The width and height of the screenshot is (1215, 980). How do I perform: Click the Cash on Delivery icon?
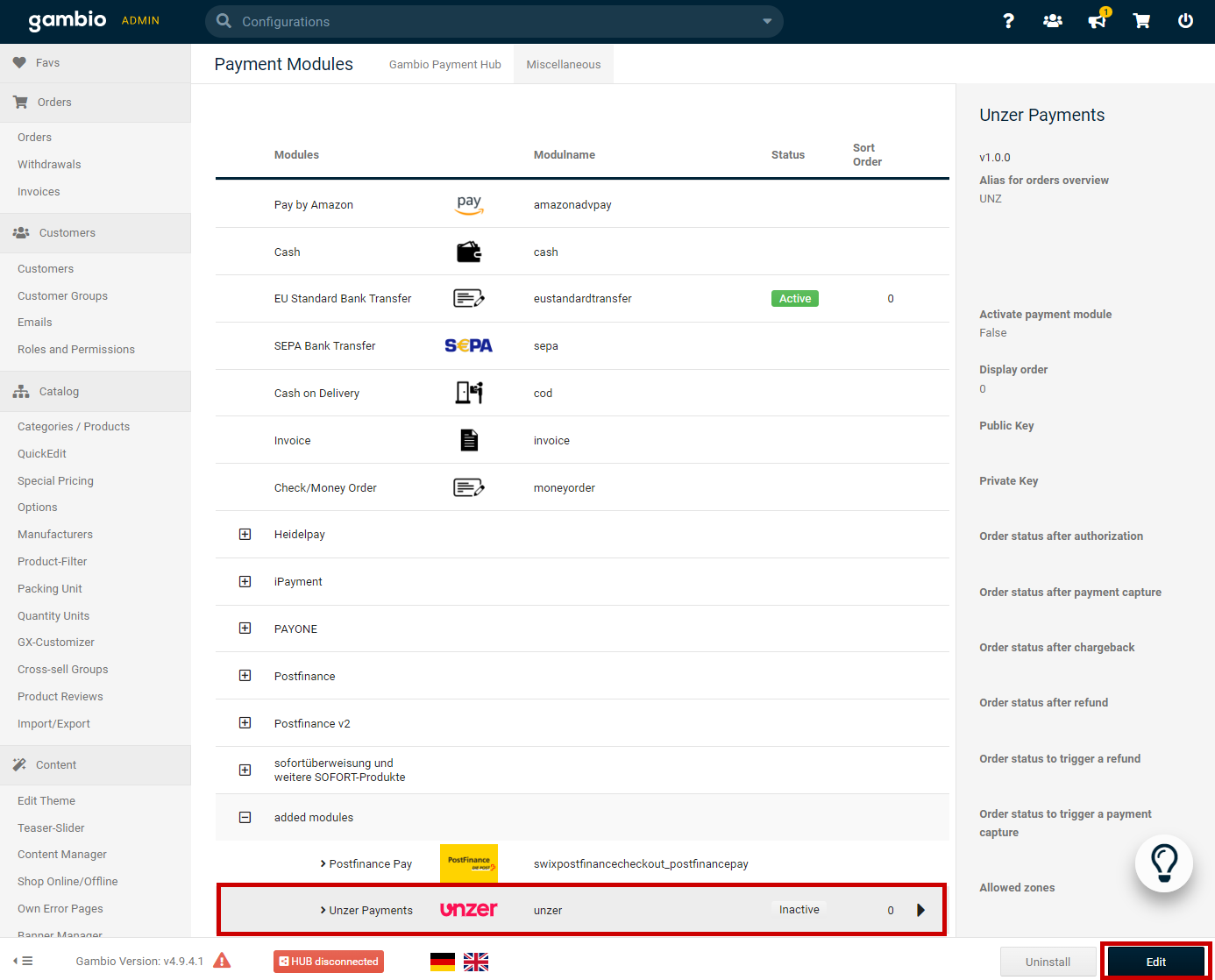point(469,393)
